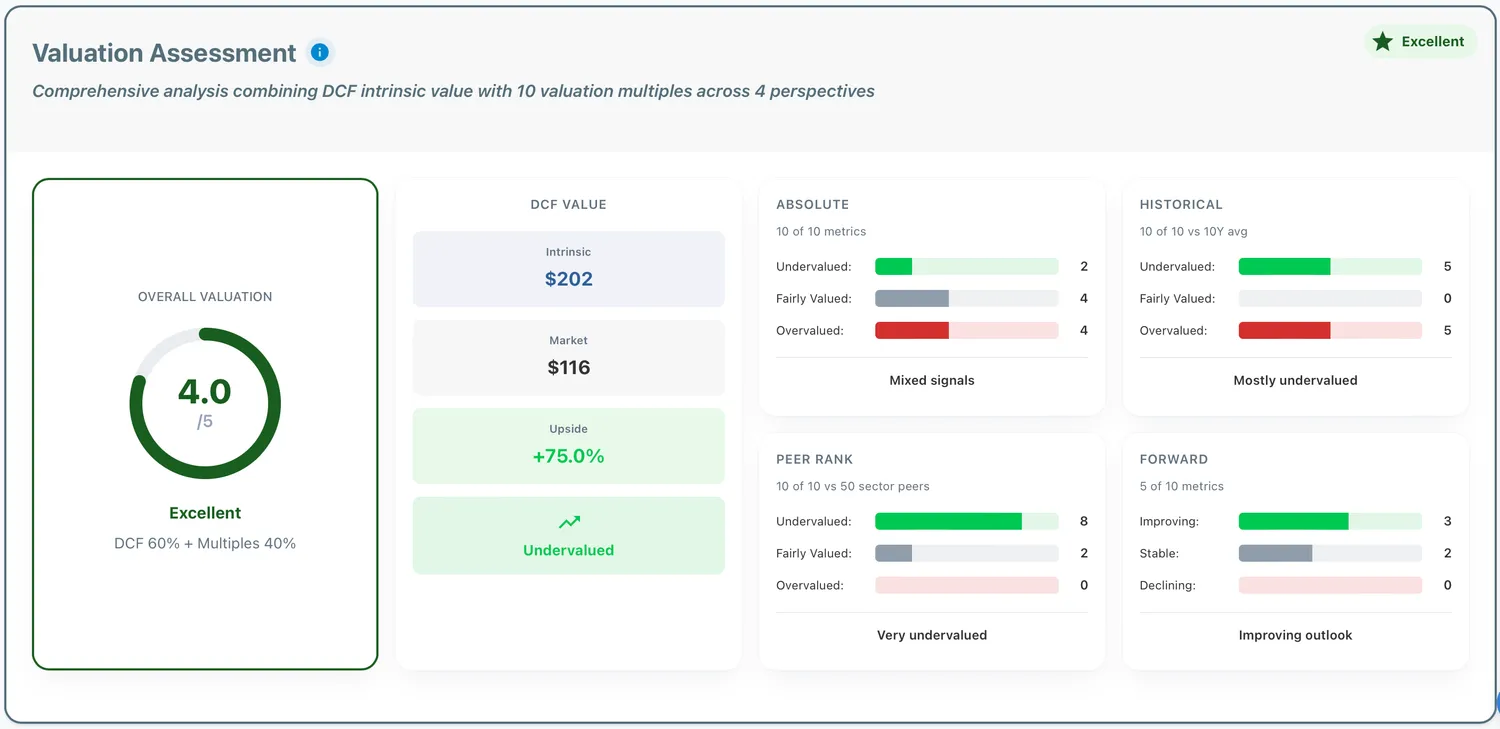Viewport: 1500px width, 729px height.
Task: Click the blue info icon beside Valuation Assessment
Action: pos(319,52)
